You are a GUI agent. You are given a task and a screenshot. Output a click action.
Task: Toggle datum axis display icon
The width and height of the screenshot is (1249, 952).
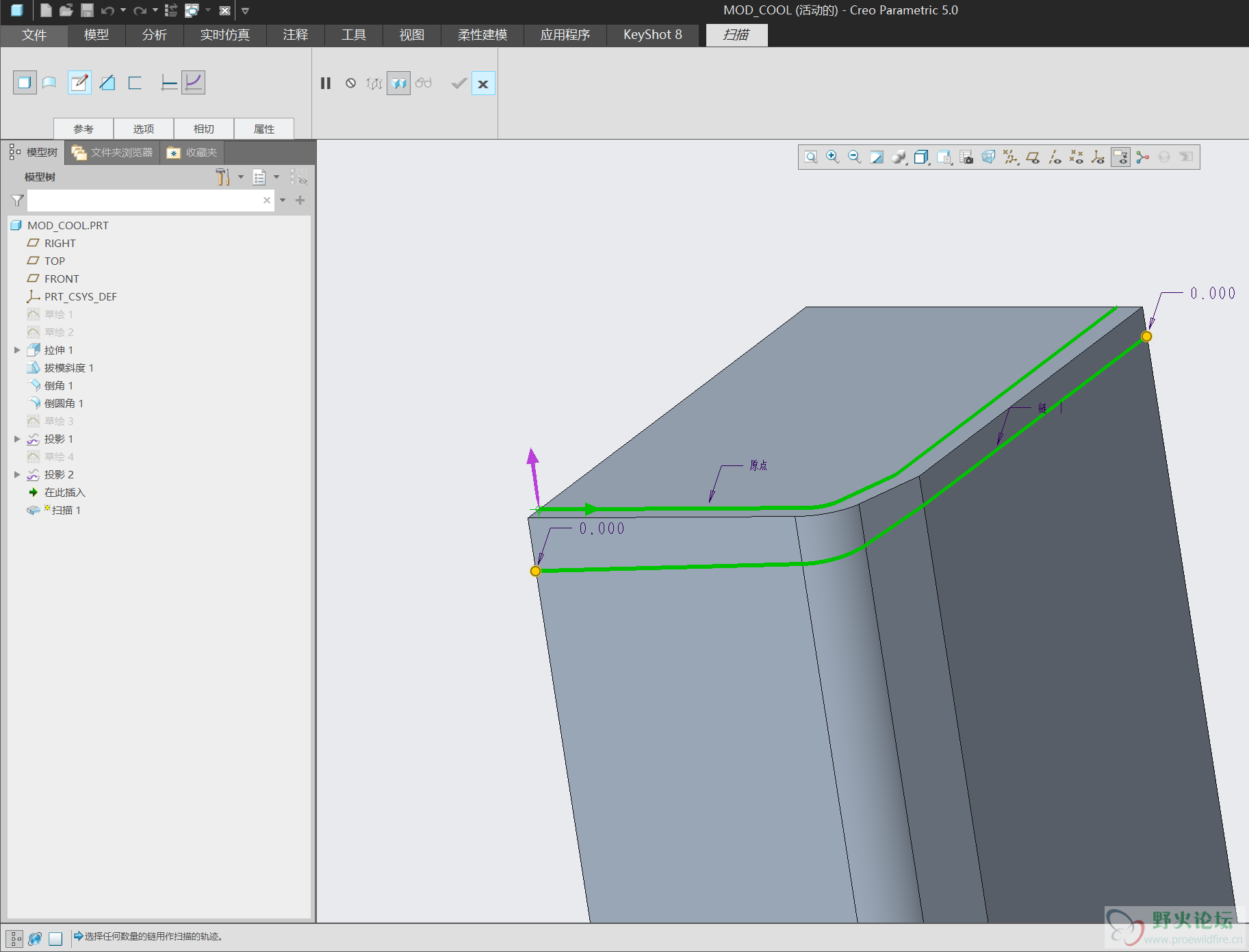coord(1055,157)
